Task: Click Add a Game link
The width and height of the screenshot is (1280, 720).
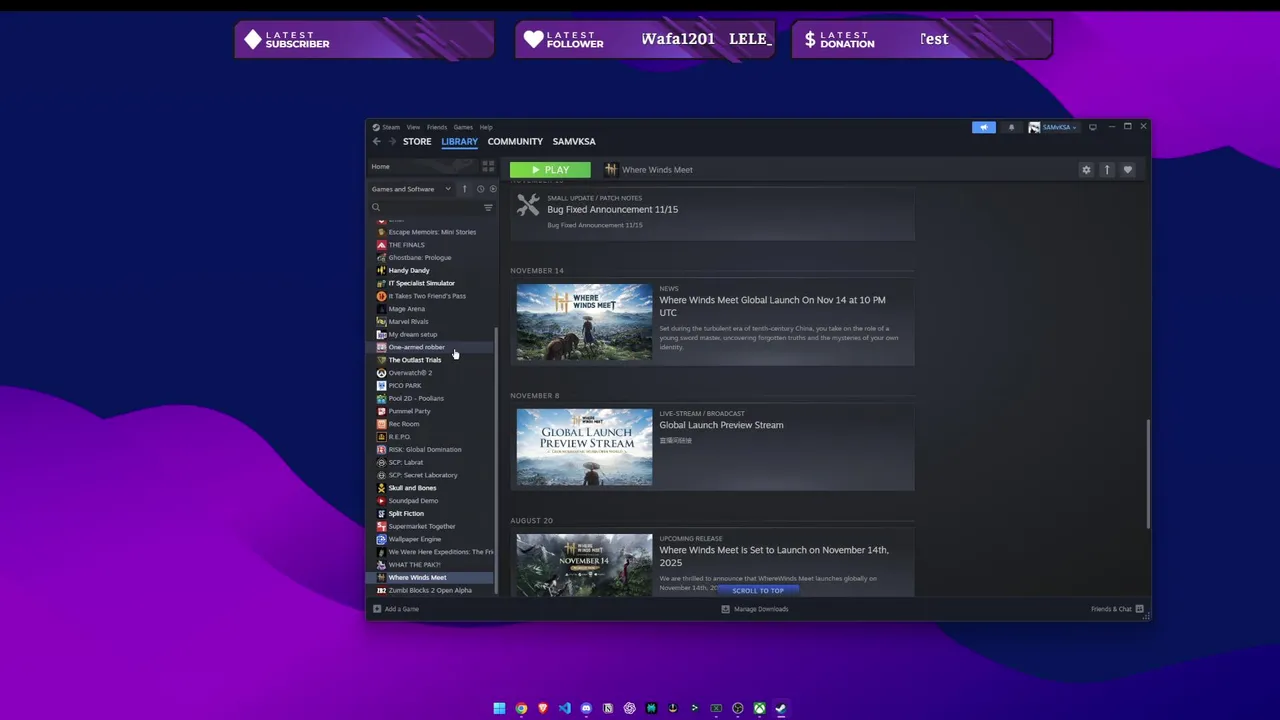Action: pos(402,609)
